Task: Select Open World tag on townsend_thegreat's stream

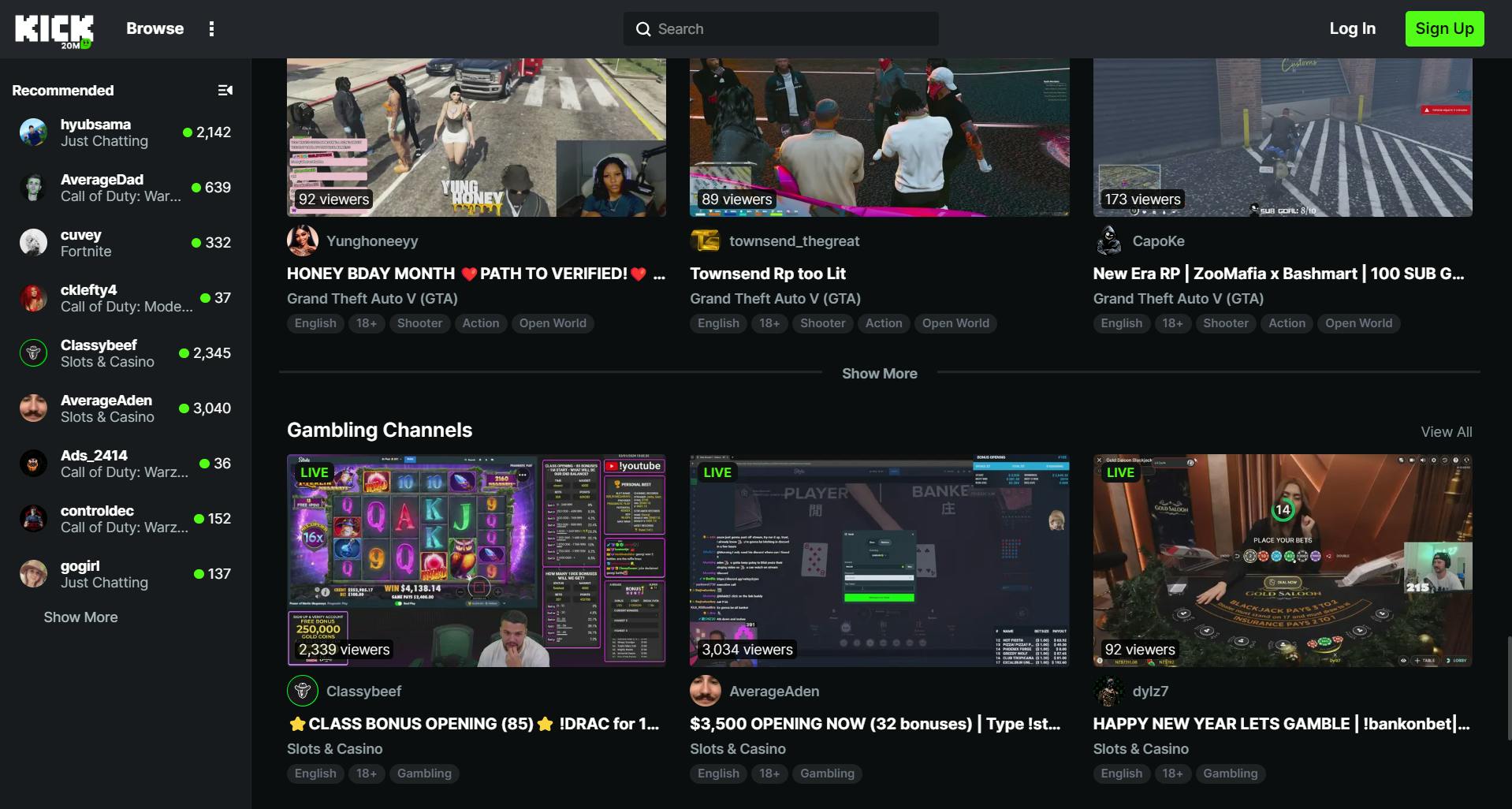Action: coord(955,323)
